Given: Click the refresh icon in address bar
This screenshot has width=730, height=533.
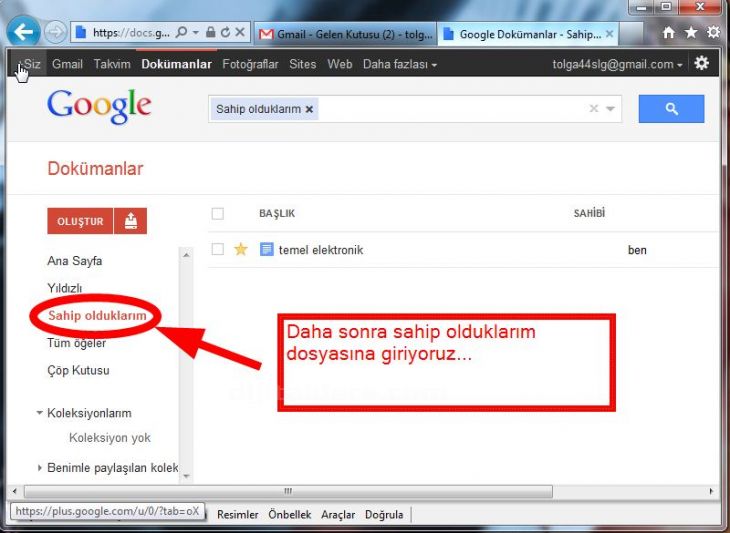Looking at the screenshot, I should 225,32.
